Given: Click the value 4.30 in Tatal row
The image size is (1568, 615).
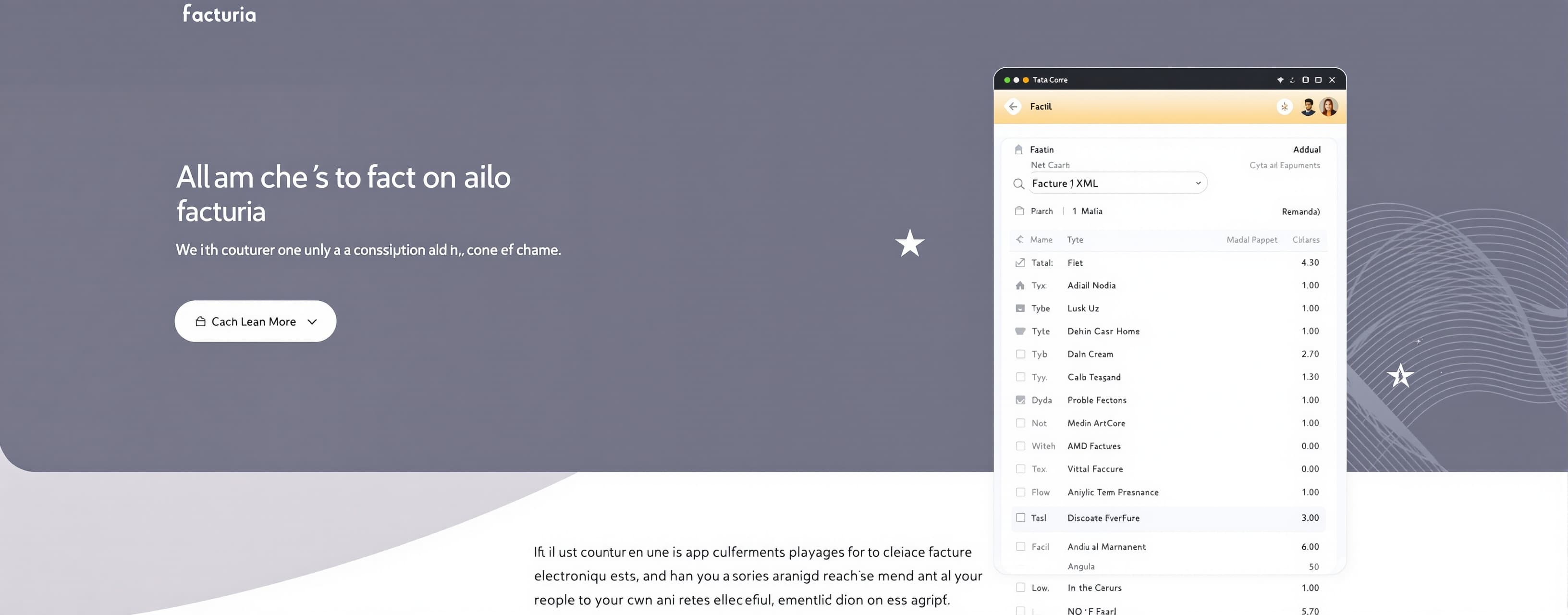Looking at the screenshot, I should 1310,262.
